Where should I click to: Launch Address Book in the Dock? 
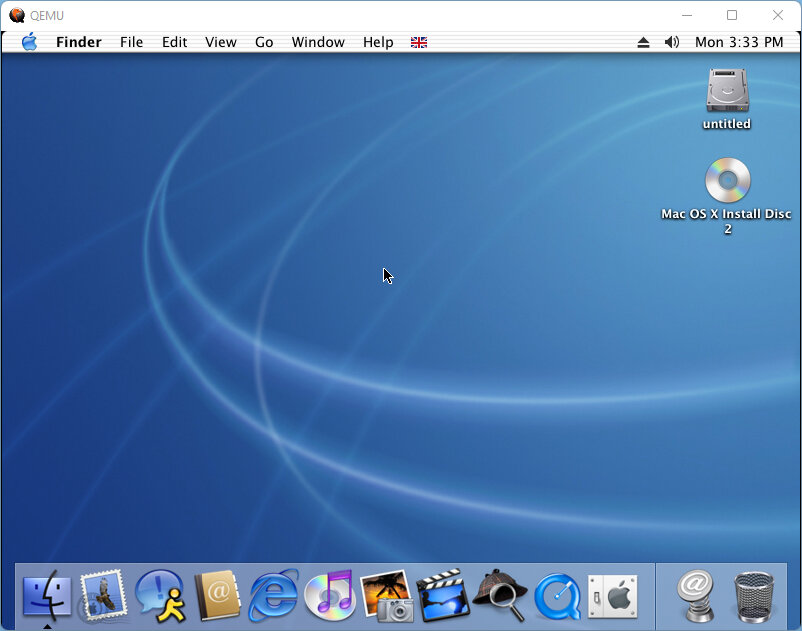pos(217,596)
